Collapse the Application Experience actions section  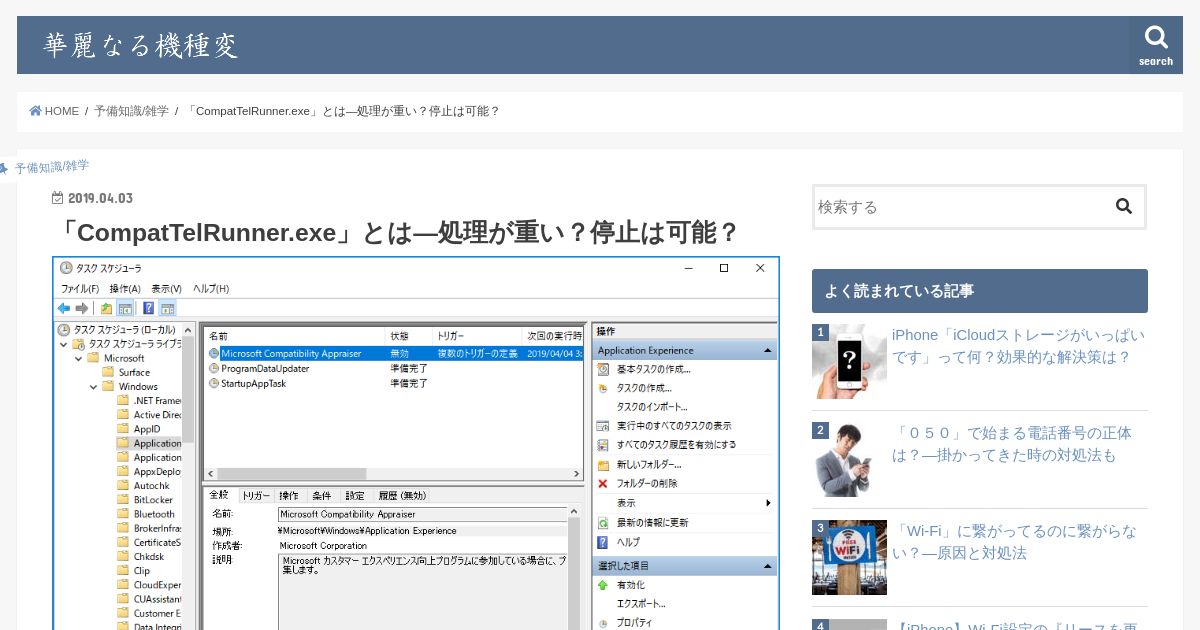[x=768, y=351]
